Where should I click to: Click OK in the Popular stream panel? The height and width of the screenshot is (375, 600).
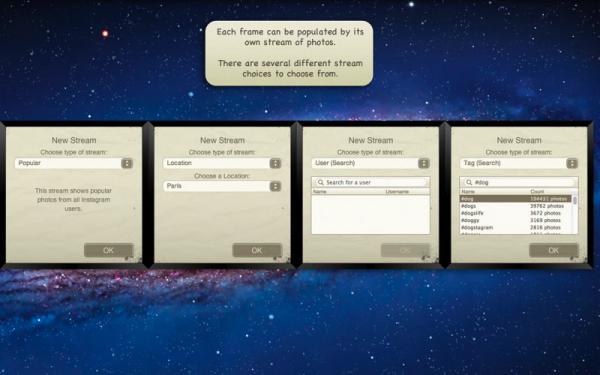pos(109,250)
